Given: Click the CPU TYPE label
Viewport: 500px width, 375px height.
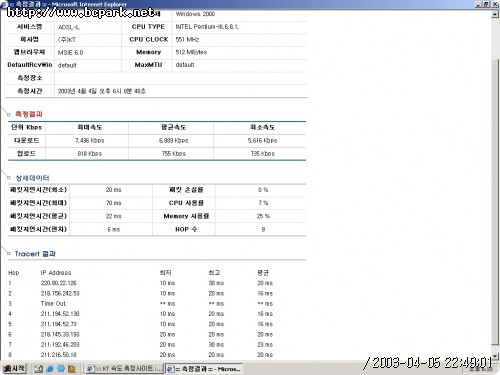Looking at the screenshot, I should click(148, 27).
